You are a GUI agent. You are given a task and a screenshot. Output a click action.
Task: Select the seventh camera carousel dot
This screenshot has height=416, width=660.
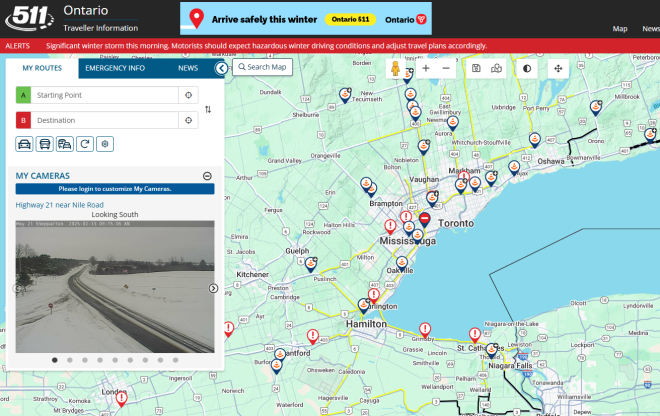[145, 360]
